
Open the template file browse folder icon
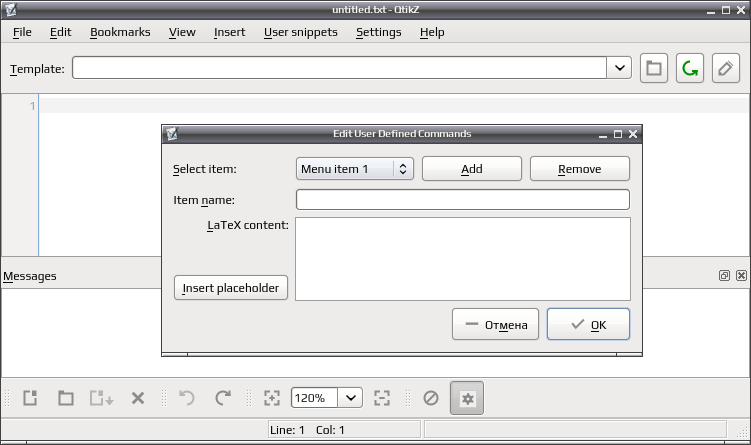tap(654, 68)
